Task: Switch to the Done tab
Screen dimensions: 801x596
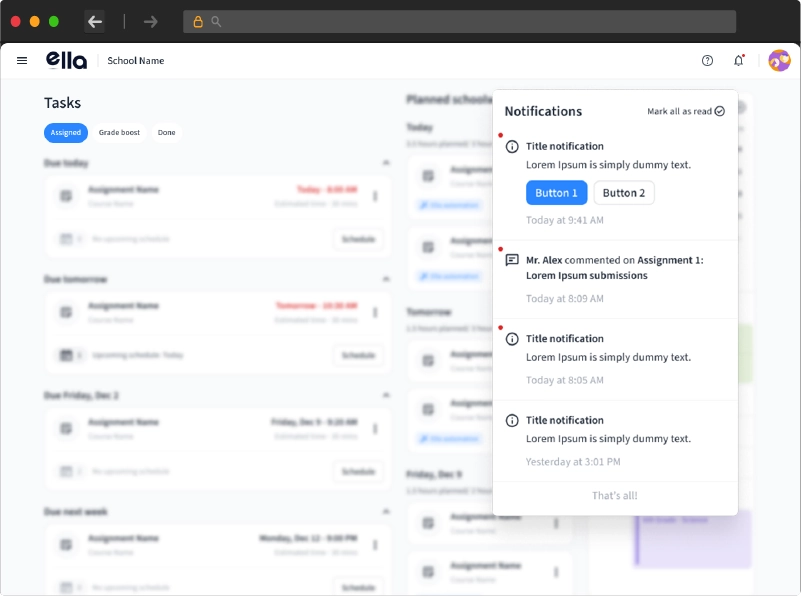Action: tap(166, 132)
